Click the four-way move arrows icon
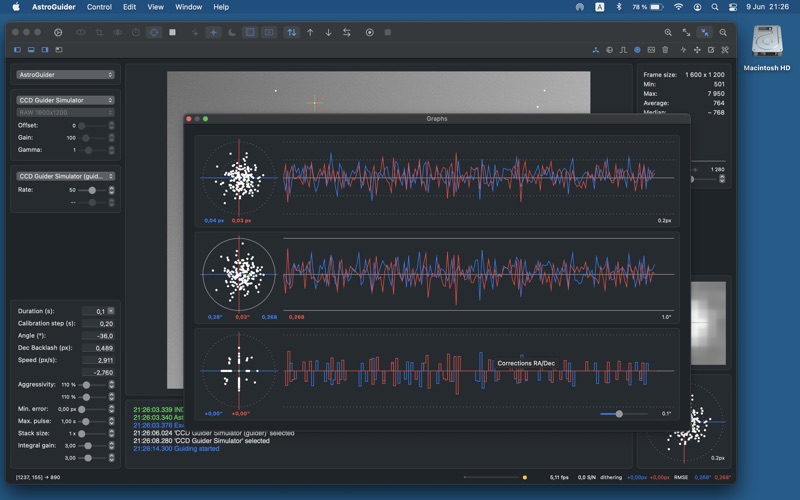 697,49
